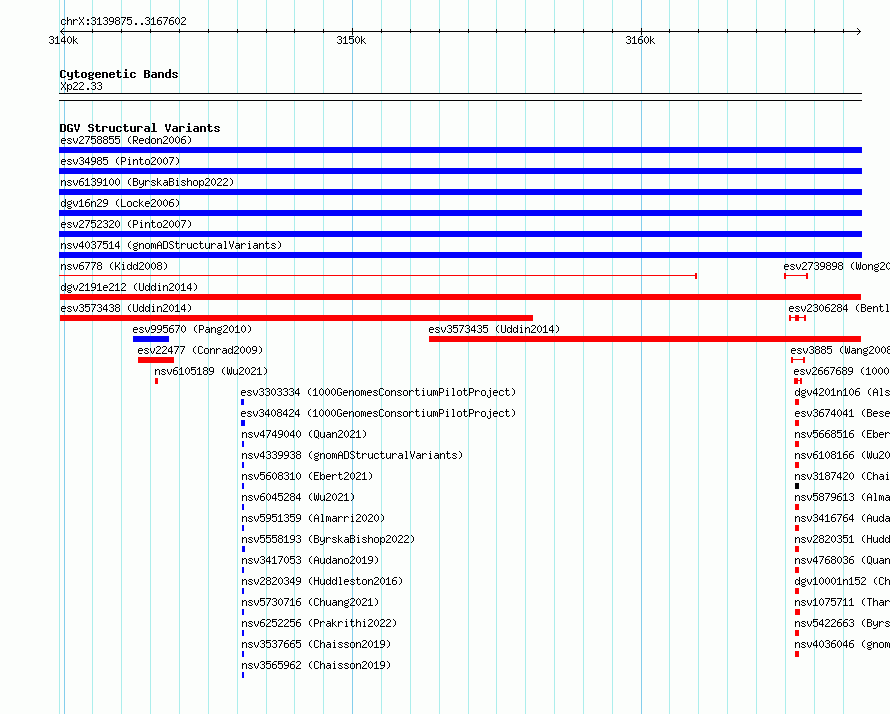
Task: Open nsv5730716 (Chuang2021) label
Action: (x=310, y=602)
